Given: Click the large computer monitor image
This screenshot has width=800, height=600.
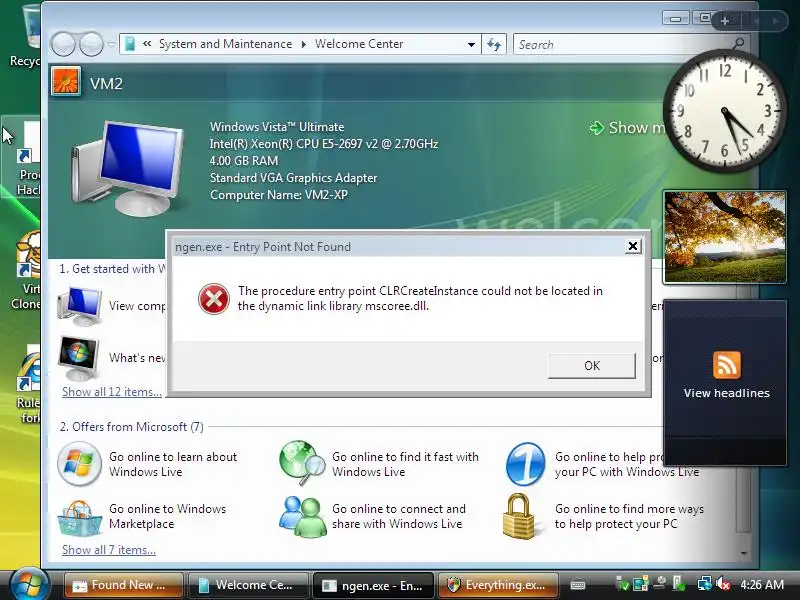Looking at the screenshot, I should pyautogui.click(x=128, y=167).
